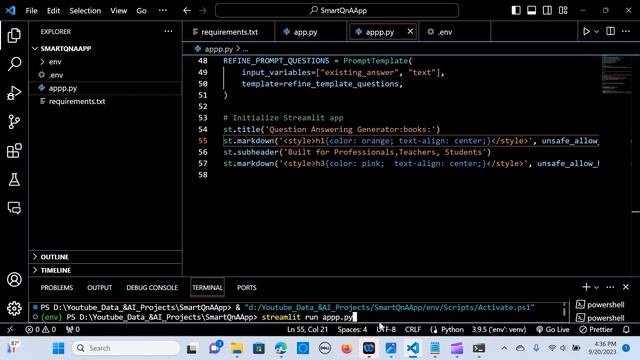Open the Search view in activity bar
Viewport: 640px width, 360px height.
click(14, 64)
